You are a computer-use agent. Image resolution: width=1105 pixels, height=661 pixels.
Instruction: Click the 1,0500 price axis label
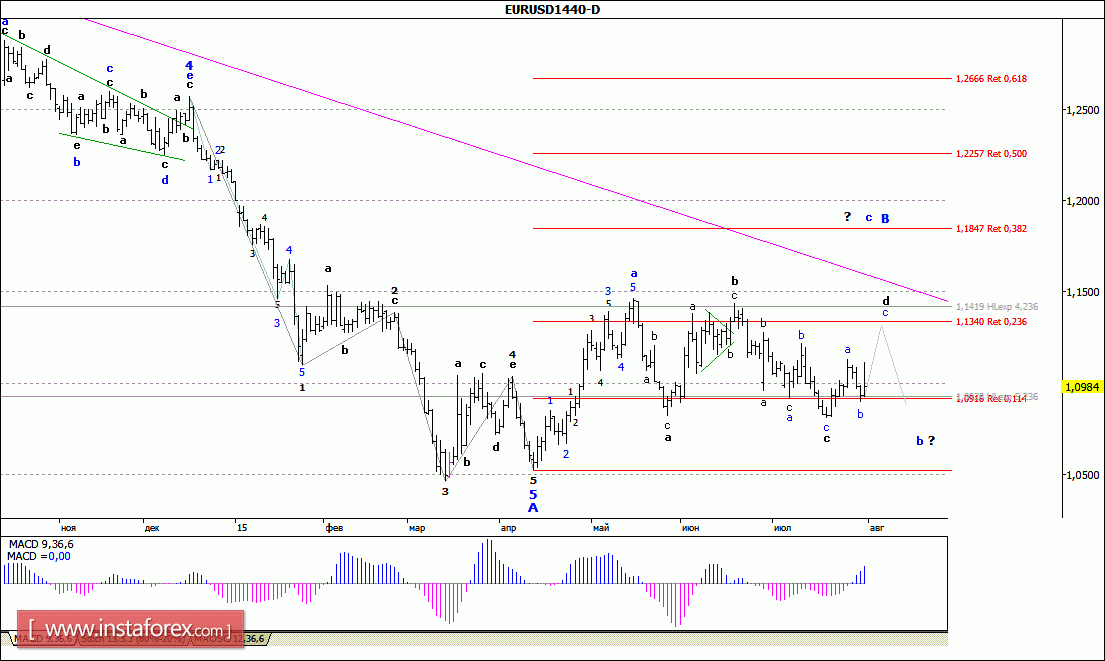tap(1082, 475)
